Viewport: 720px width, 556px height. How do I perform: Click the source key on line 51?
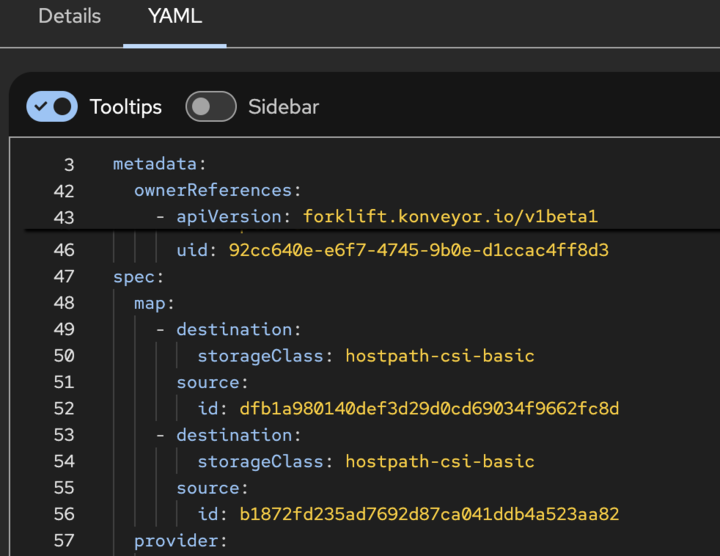click(x=208, y=382)
